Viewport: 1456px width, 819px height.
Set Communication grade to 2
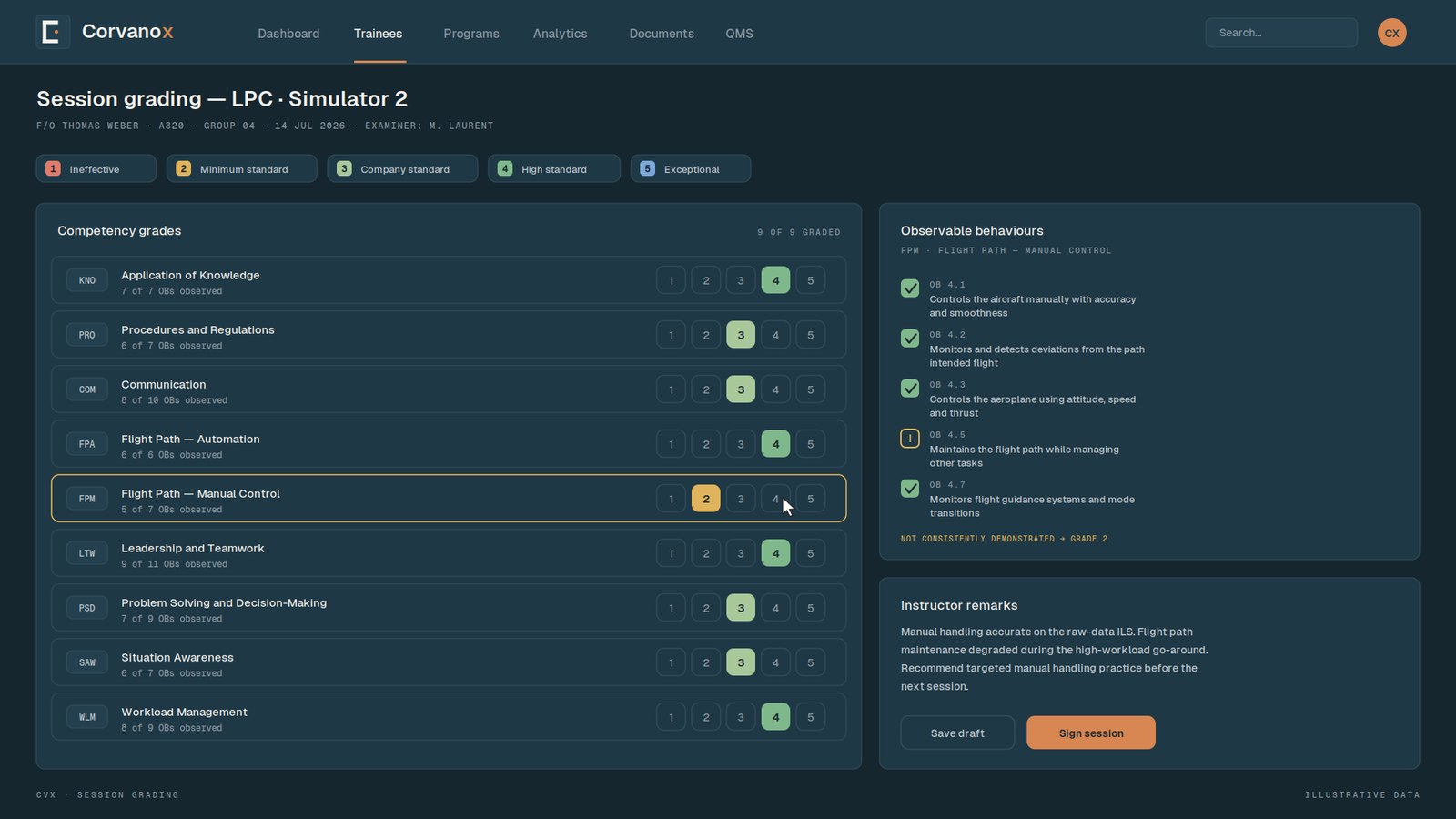click(706, 389)
